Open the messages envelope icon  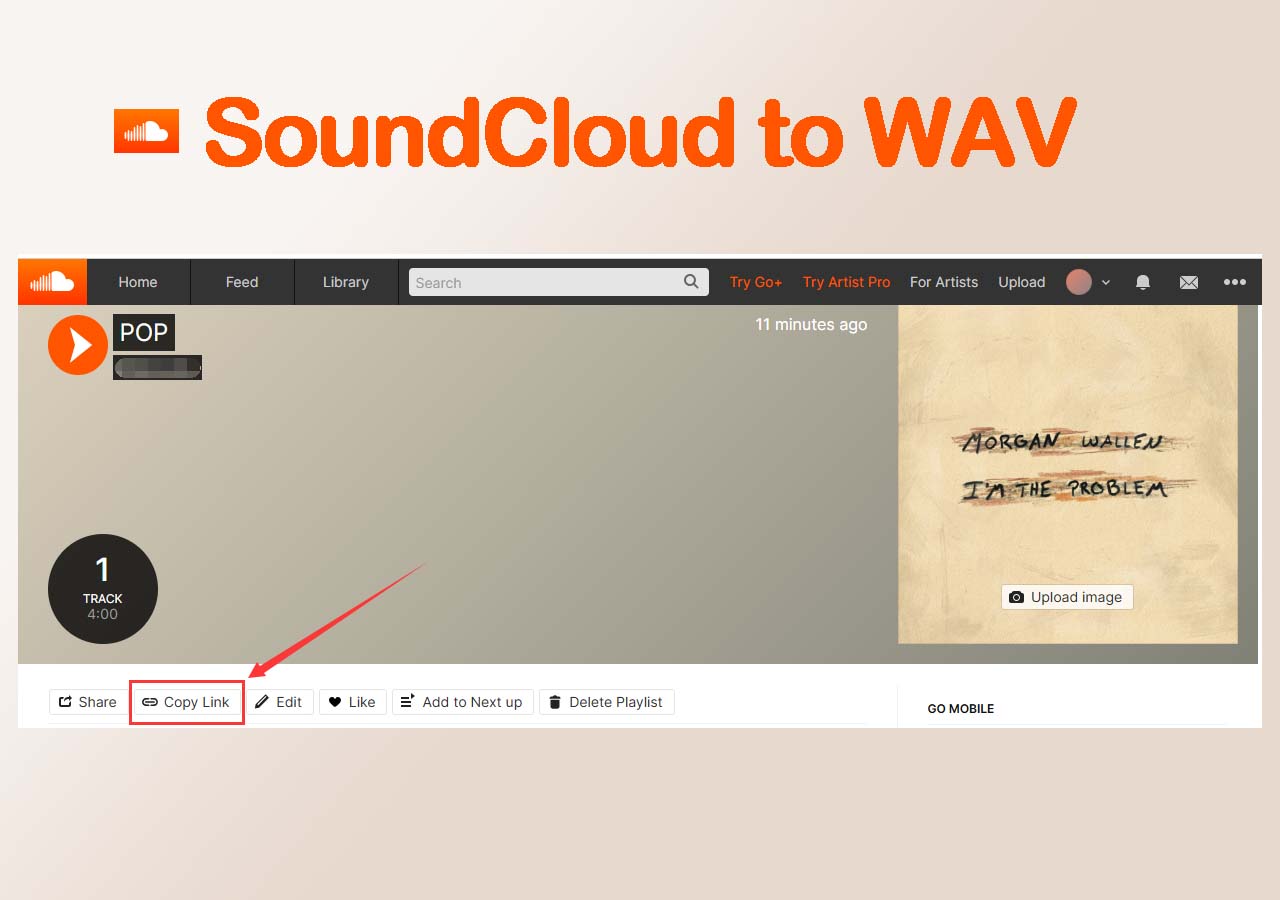[1189, 282]
